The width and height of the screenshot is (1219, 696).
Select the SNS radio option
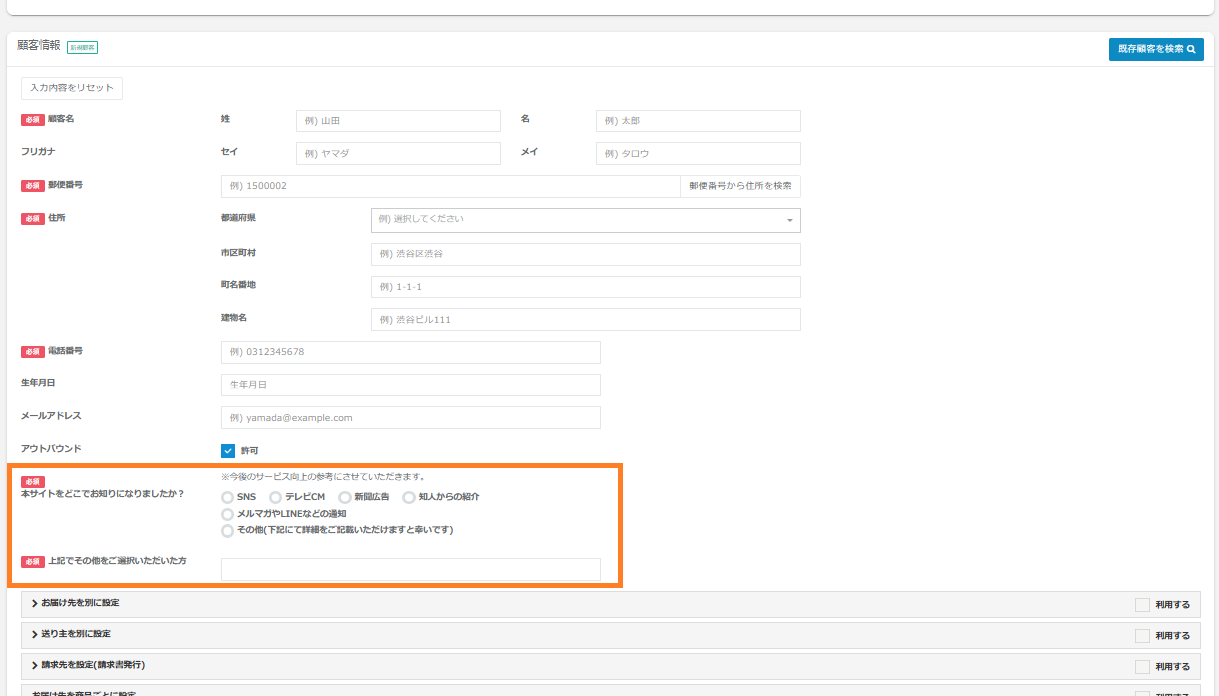coord(228,497)
